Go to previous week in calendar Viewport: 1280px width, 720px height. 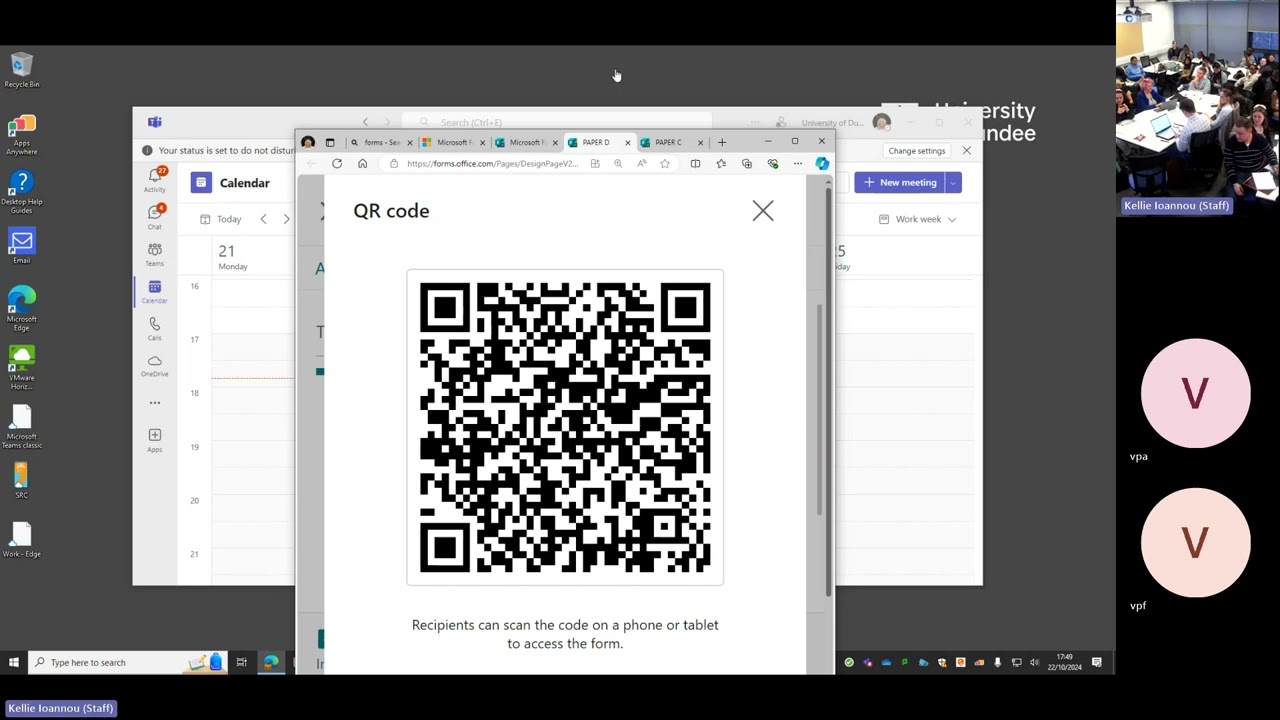click(x=263, y=219)
